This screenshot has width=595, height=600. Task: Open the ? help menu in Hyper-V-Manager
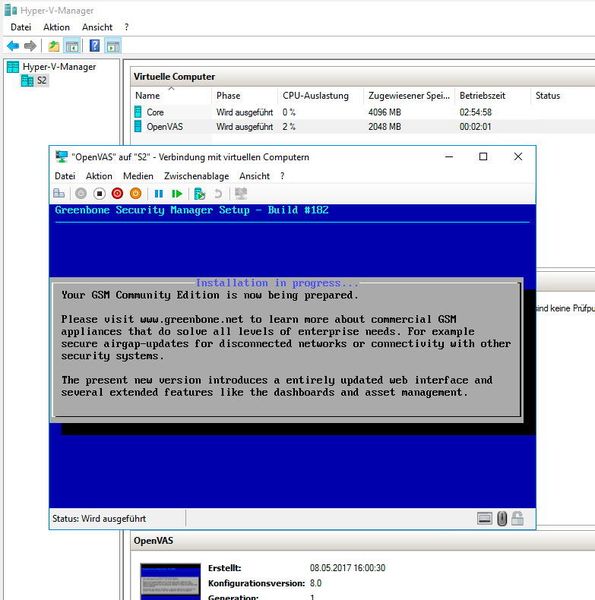coord(126,27)
